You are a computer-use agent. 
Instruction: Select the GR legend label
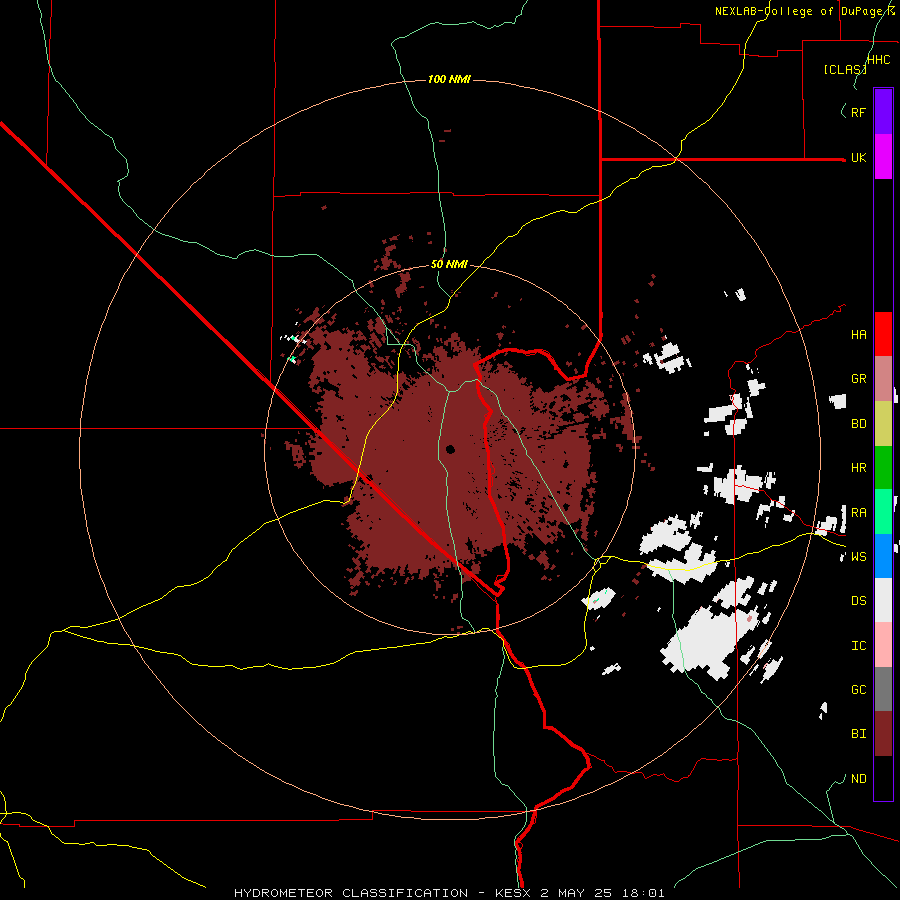coord(858,379)
